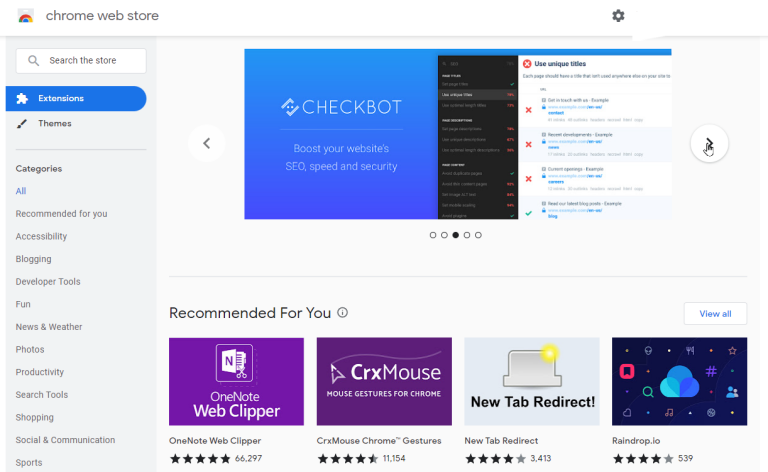The width and height of the screenshot is (768, 472).
Task: Focus the Search the store field
Action: pyautogui.click(x=81, y=61)
